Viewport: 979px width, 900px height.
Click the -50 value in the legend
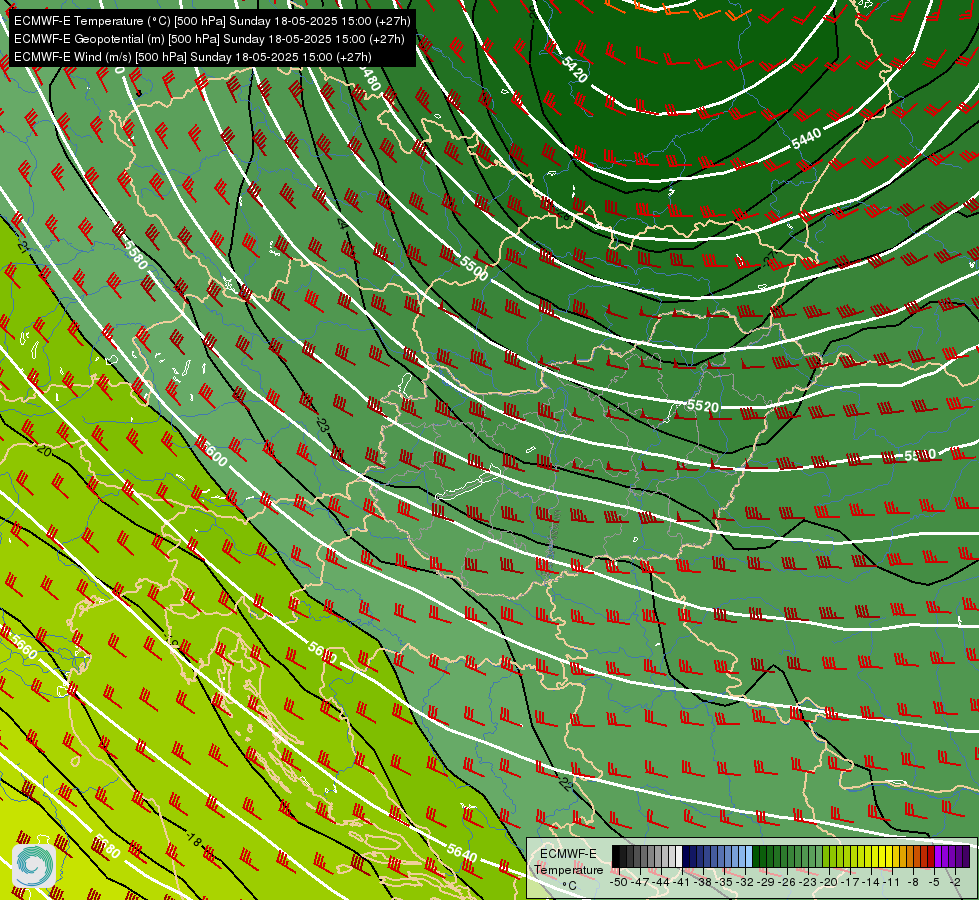tap(619, 882)
